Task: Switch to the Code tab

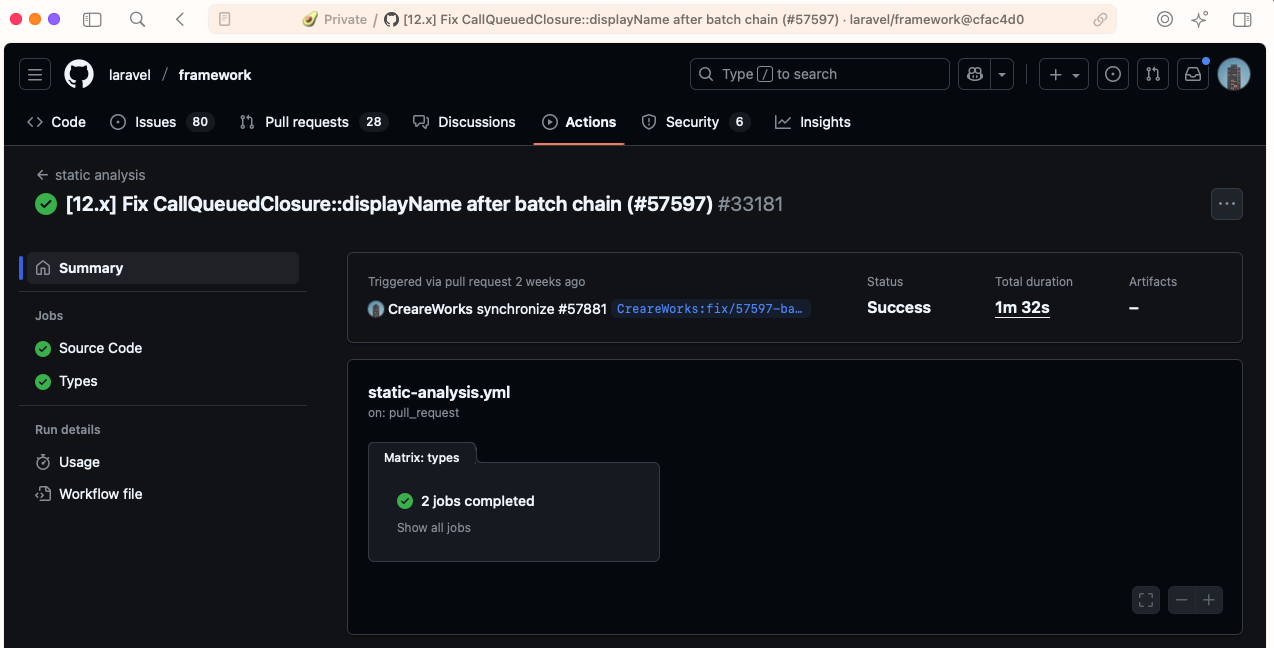Action: [x=56, y=122]
